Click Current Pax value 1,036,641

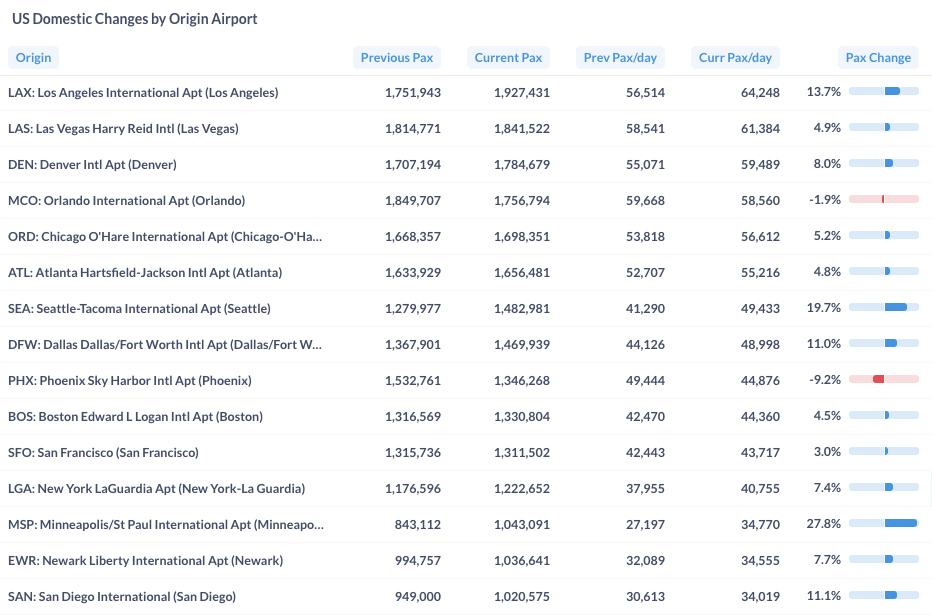[522, 560]
